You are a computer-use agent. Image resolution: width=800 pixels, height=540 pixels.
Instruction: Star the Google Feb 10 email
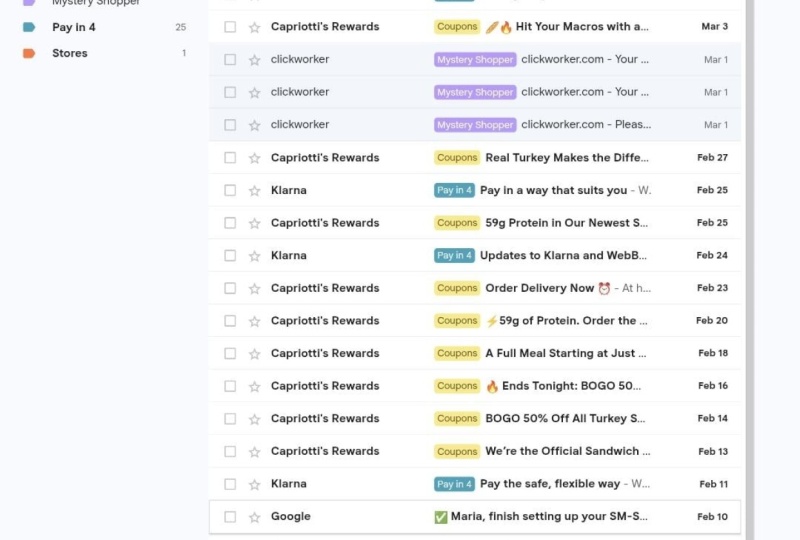(x=255, y=517)
